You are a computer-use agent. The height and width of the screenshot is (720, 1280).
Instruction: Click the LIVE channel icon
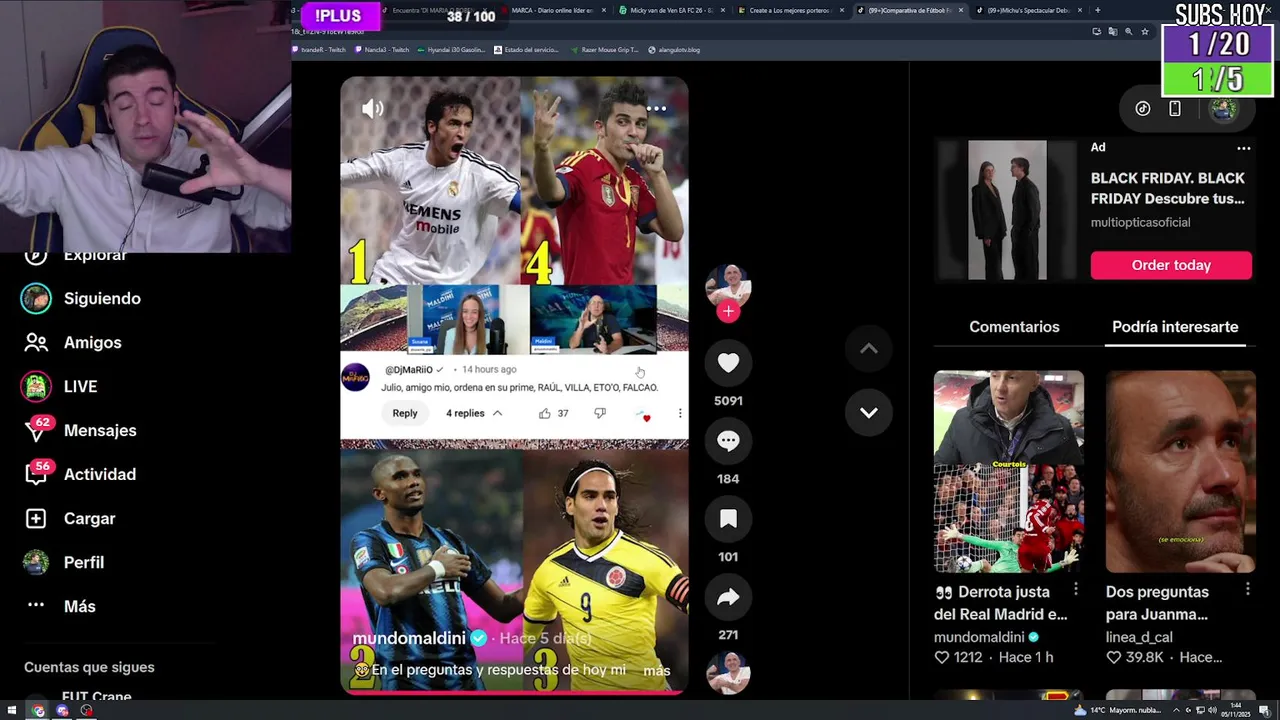tap(36, 386)
